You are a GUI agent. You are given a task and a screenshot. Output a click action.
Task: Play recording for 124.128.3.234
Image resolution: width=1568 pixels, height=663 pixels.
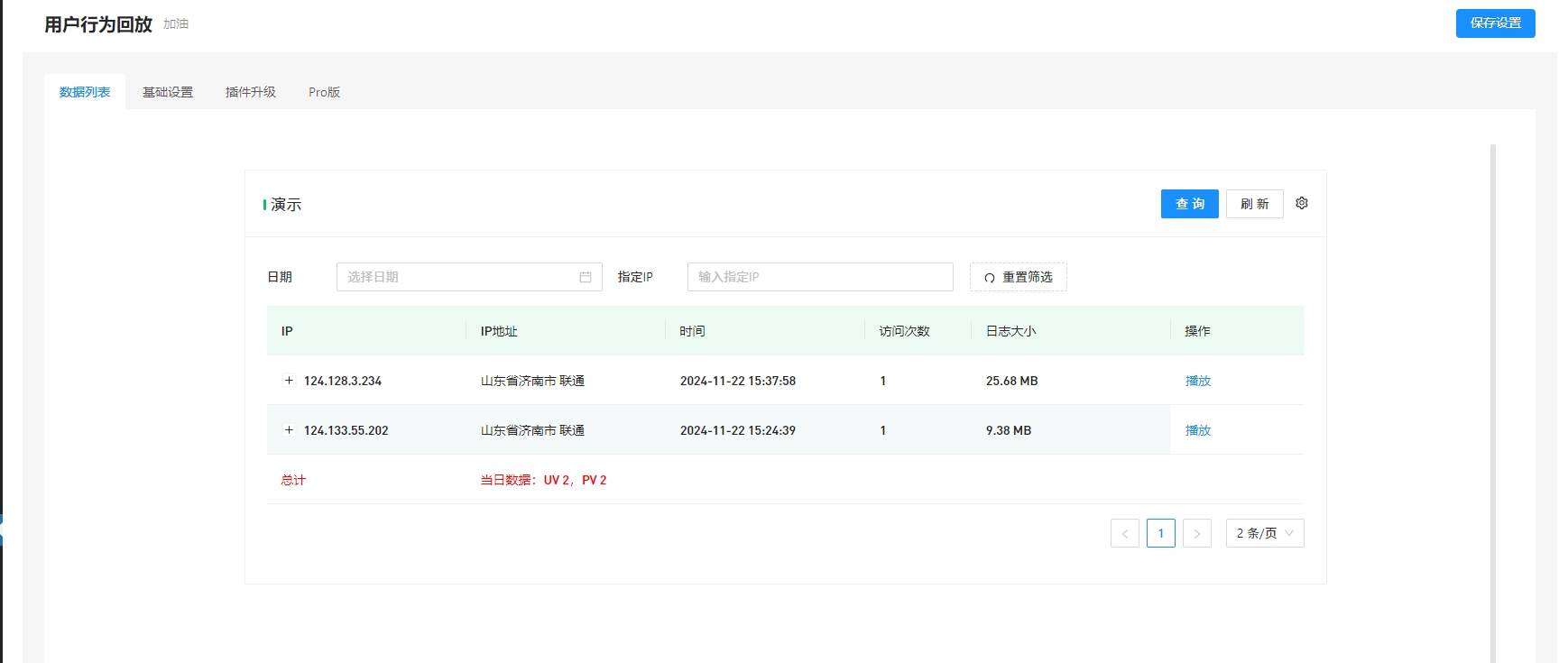tap(1197, 381)
